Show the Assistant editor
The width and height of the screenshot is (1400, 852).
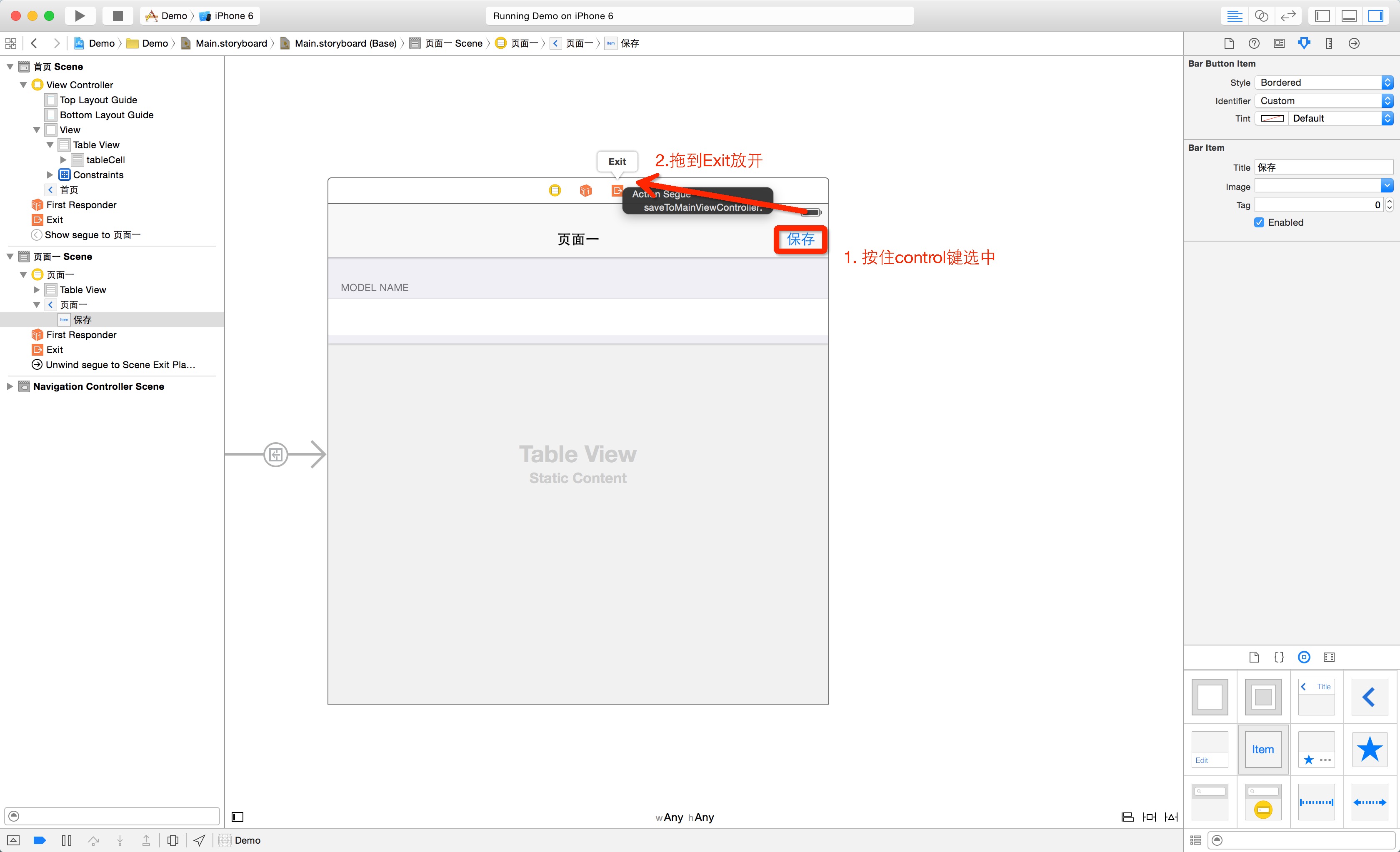1261,16
